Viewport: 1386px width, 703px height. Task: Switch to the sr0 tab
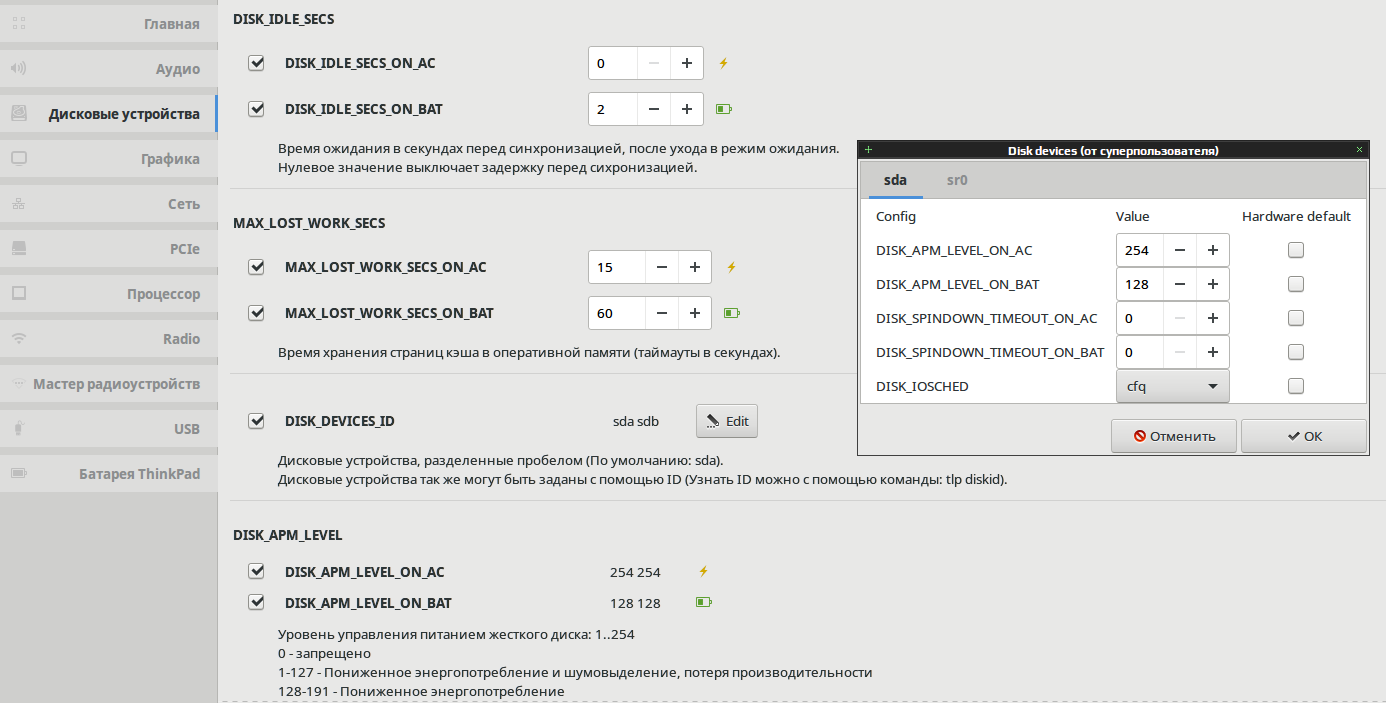[x=957, y=180]
